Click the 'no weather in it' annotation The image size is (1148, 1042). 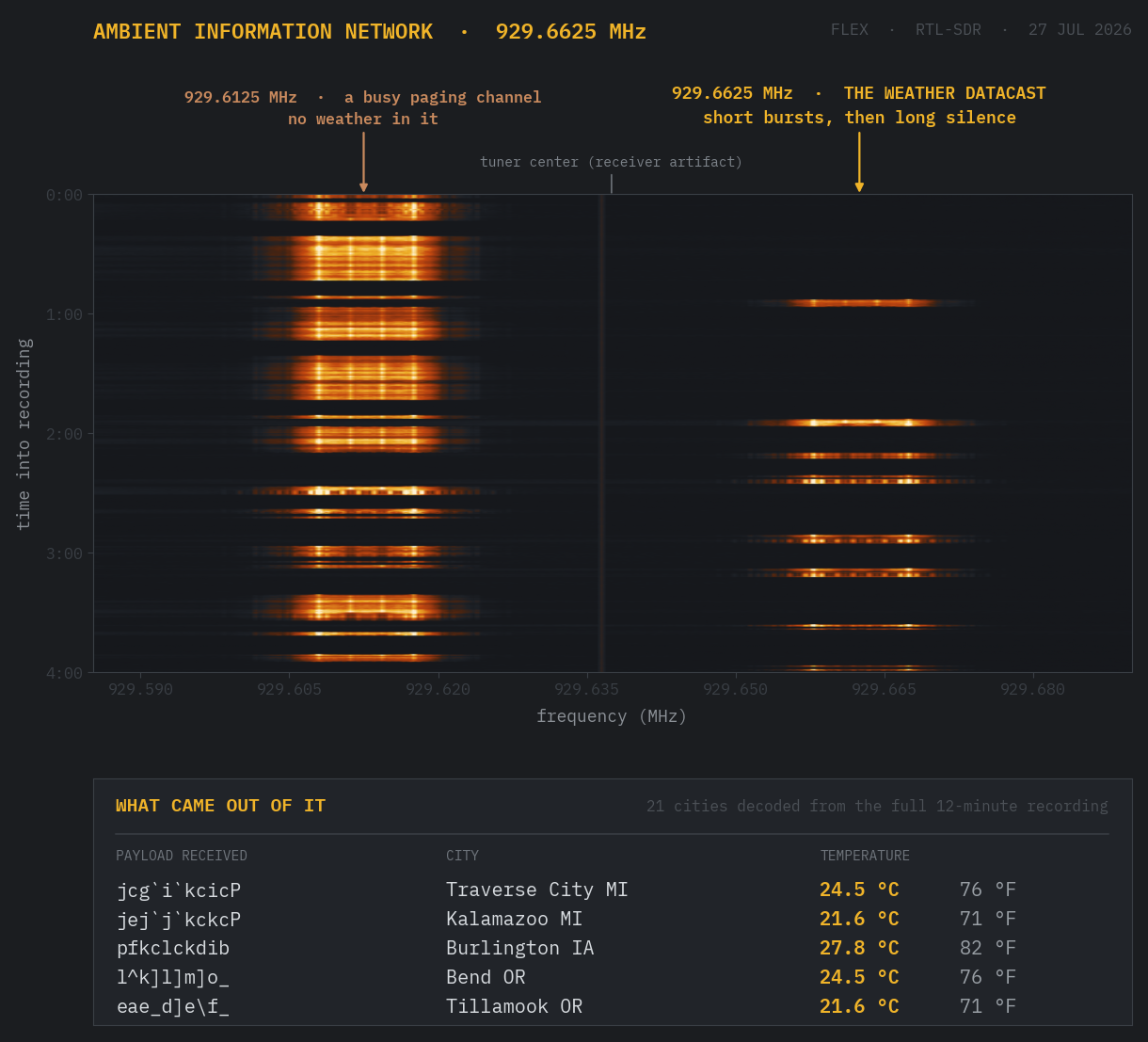pos(363,119)
